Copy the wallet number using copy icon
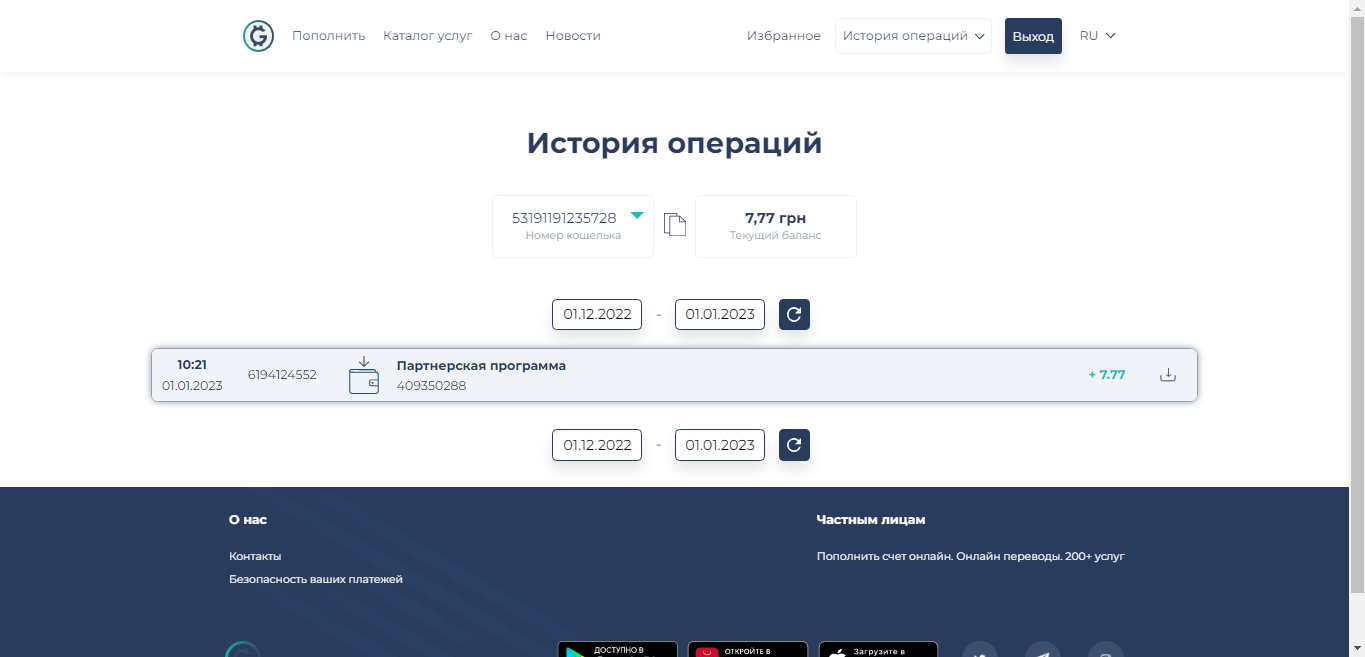Image resolution: width=1365 pixels, height=657 pixels. click(x=675, y=225)
